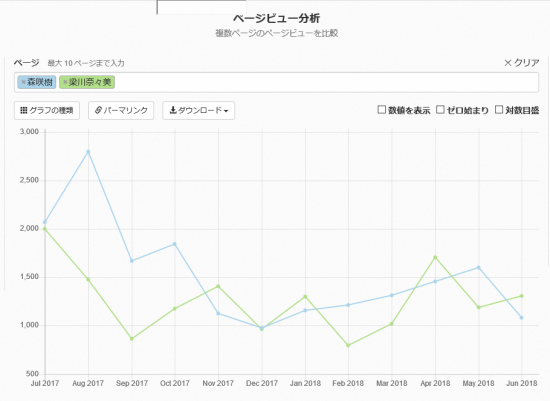Click the パーマリンク button
Image resolution: width=550 pixels, height=401 pixels.
121,111
